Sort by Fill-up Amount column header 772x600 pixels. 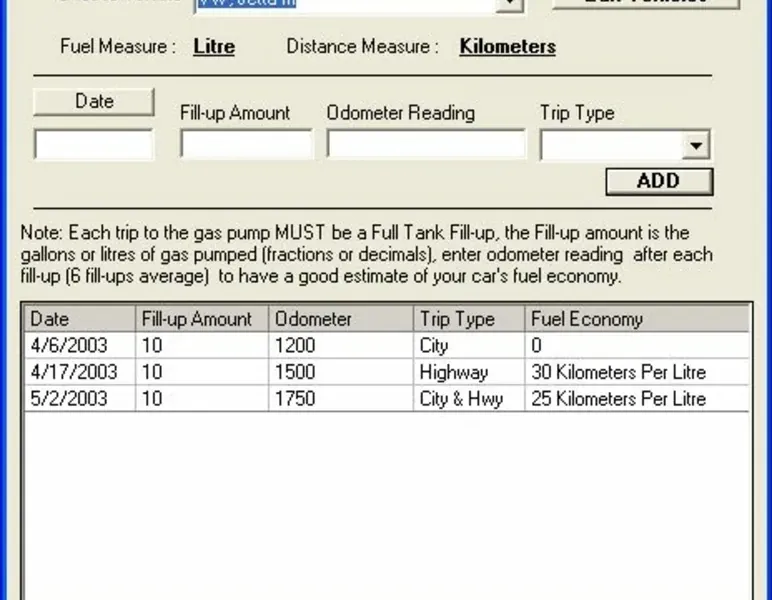[x=202, y=319]
